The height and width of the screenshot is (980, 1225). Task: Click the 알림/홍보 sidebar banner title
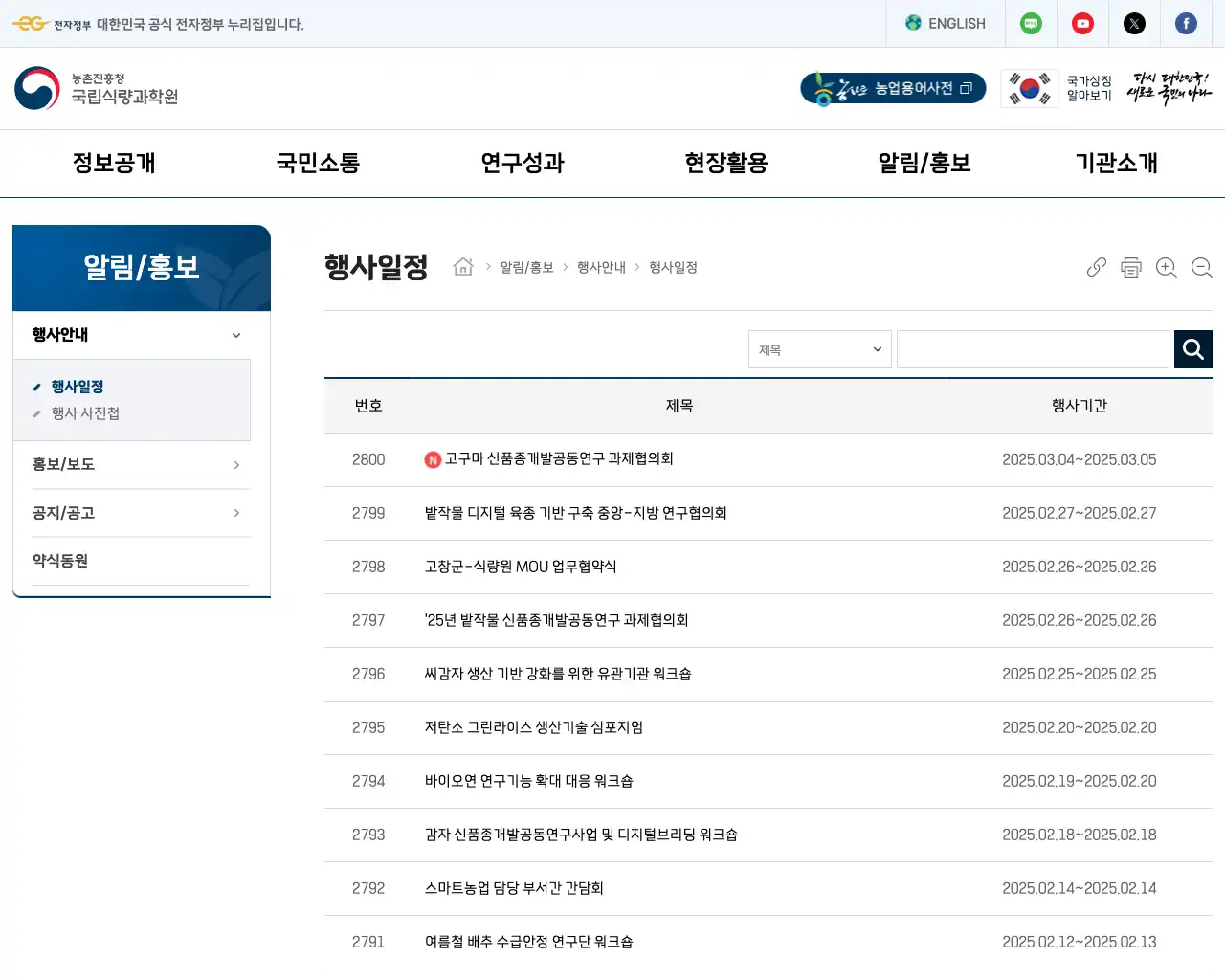[142, 267]
